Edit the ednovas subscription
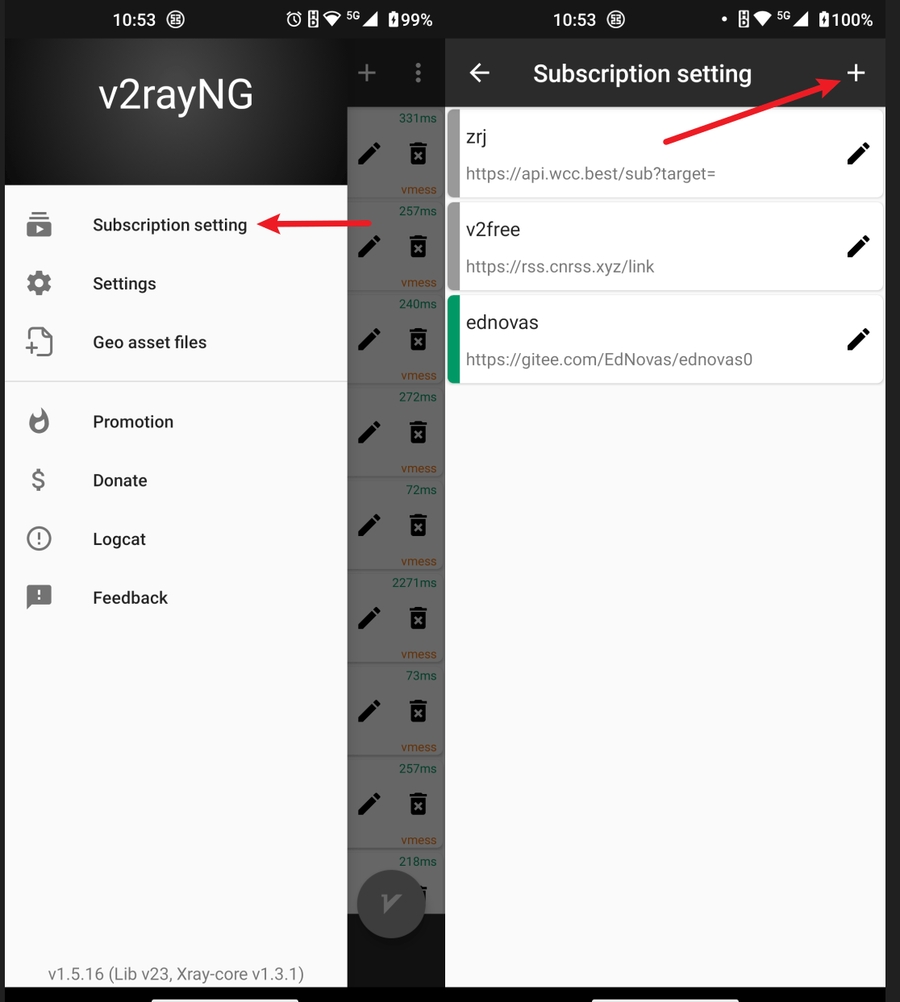This screenshot has width=900, height=1002. coord(858,339)
